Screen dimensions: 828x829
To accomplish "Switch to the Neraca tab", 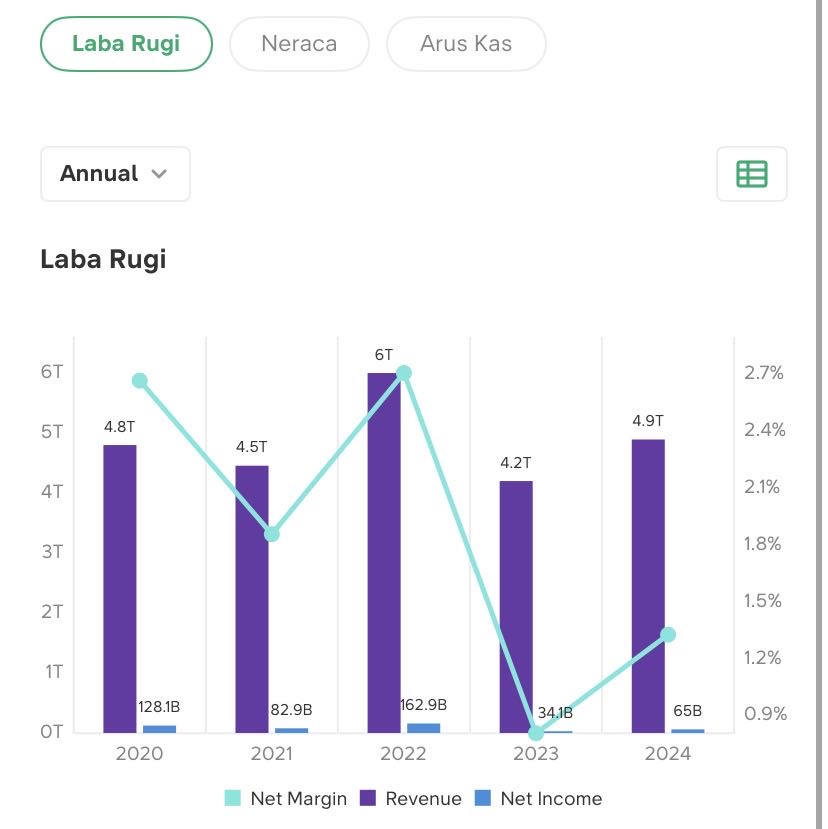I will [299, 44].
